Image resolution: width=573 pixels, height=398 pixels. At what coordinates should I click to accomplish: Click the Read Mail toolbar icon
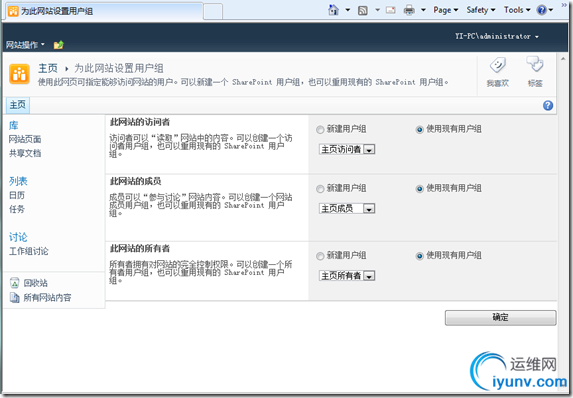point(391,10)
